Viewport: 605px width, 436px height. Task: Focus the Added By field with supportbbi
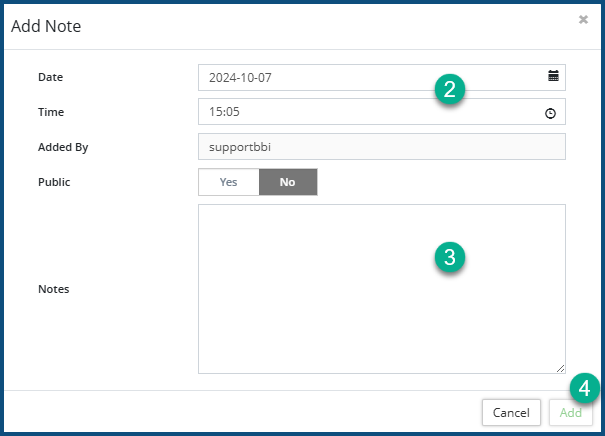tap(382, 147)
